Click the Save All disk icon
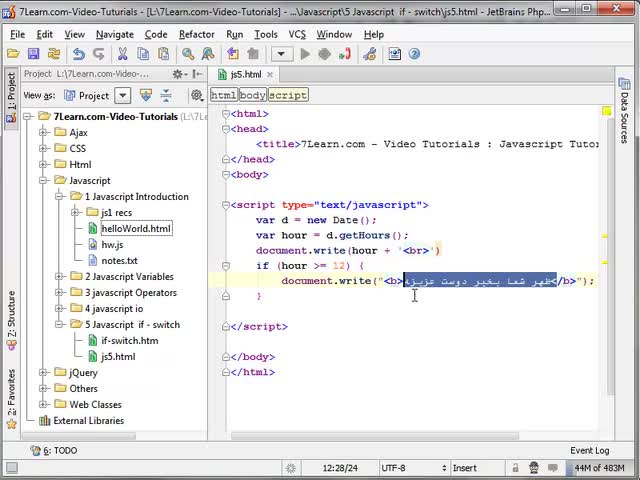The image size is (640, 480). 33,54
